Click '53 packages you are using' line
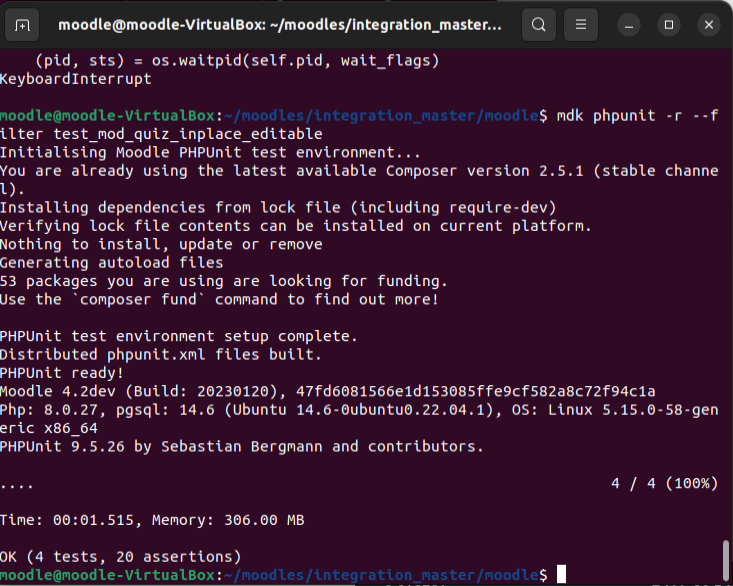 pyautogui.click(x=224, y=281)
